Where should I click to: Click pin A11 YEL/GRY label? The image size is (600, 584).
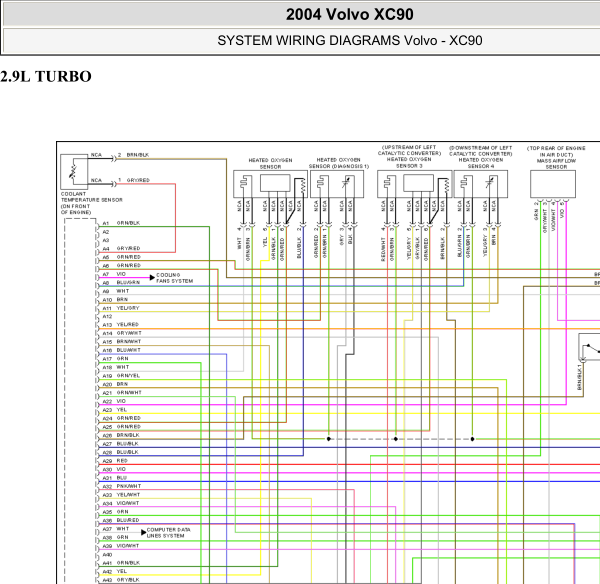coord(121,308)
